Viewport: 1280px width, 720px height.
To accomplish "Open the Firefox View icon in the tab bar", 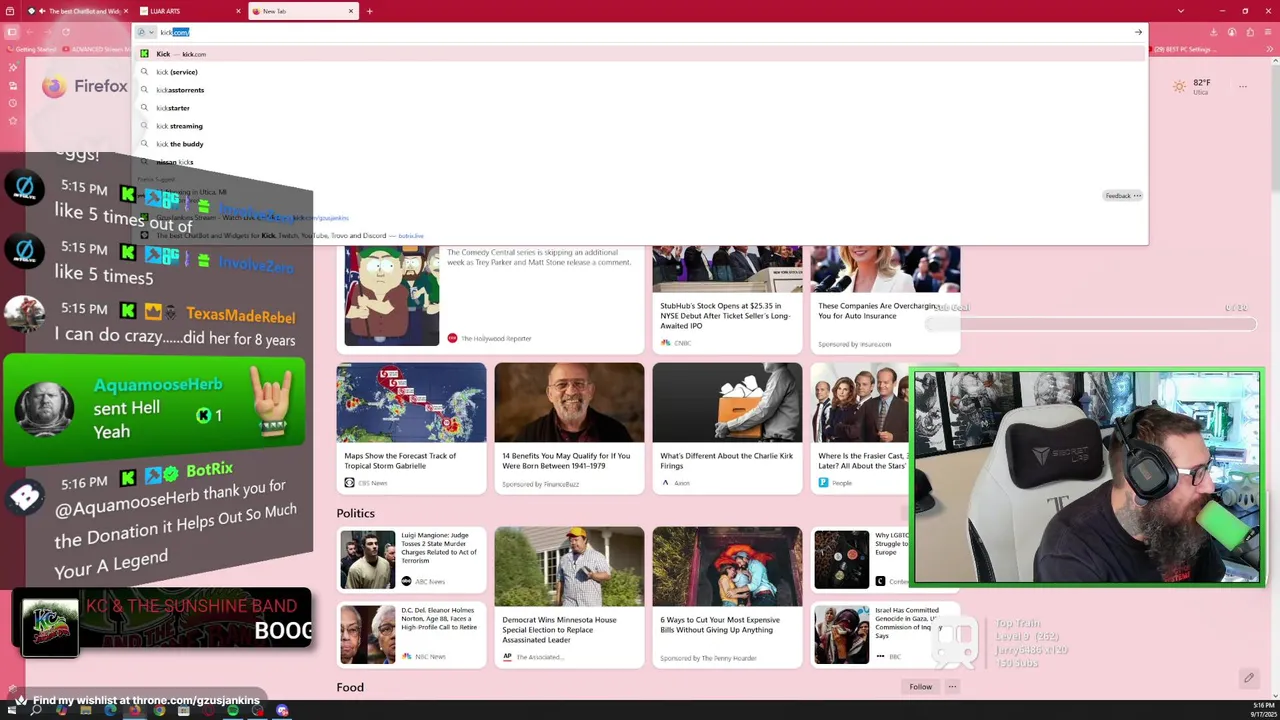I will click(12, 11).
